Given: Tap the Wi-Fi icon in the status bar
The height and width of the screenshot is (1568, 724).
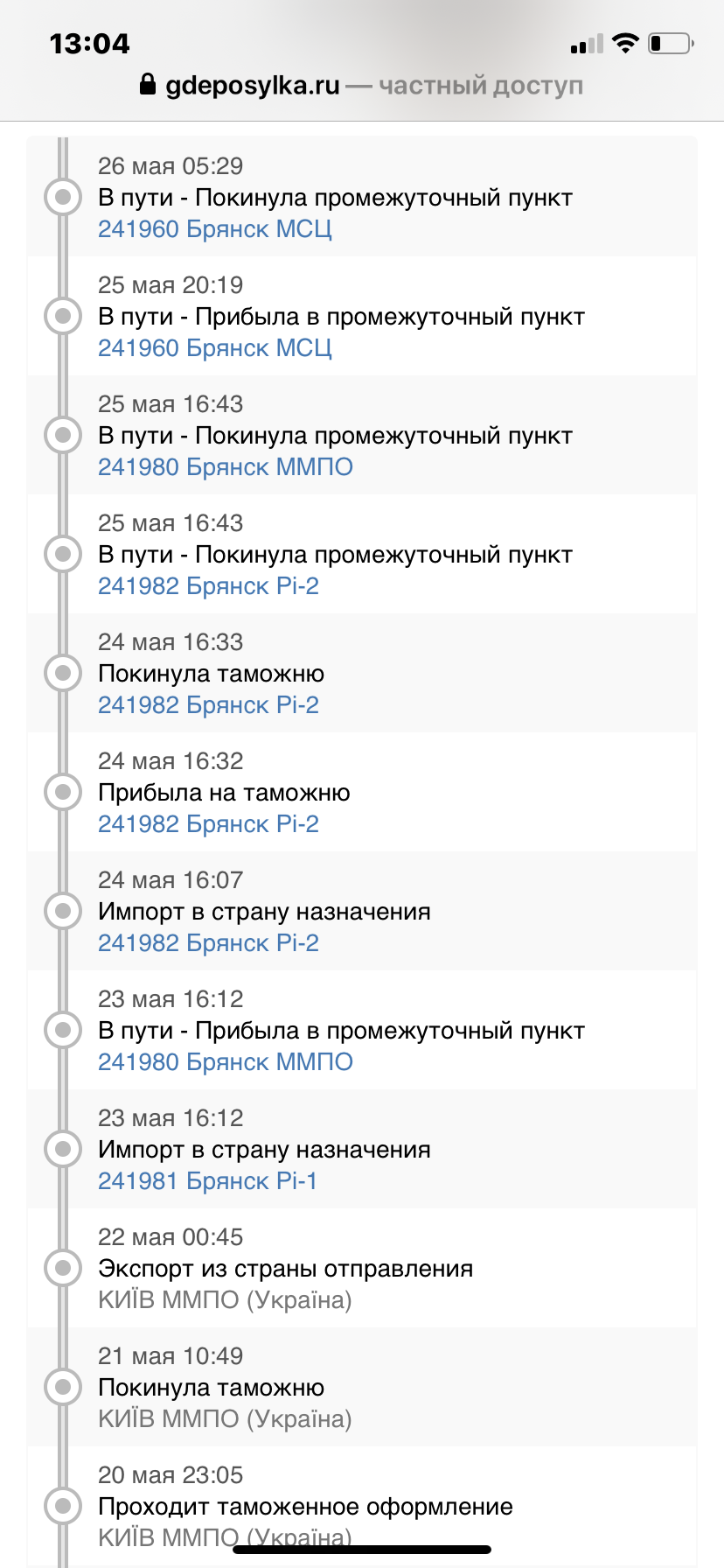Looking at the screenshot, I should pos(624,41).
